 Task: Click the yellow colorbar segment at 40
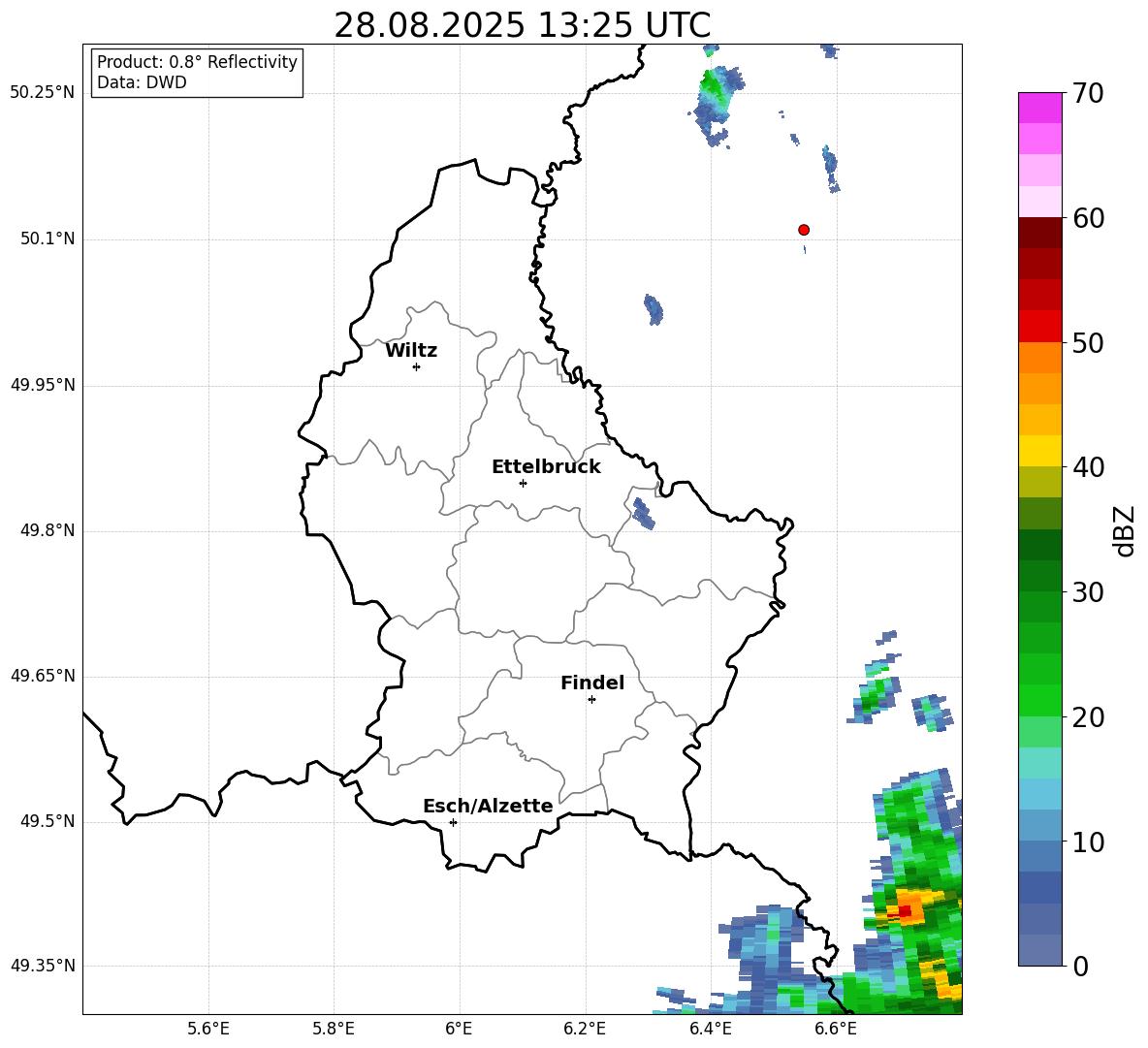coord(1040,451)
